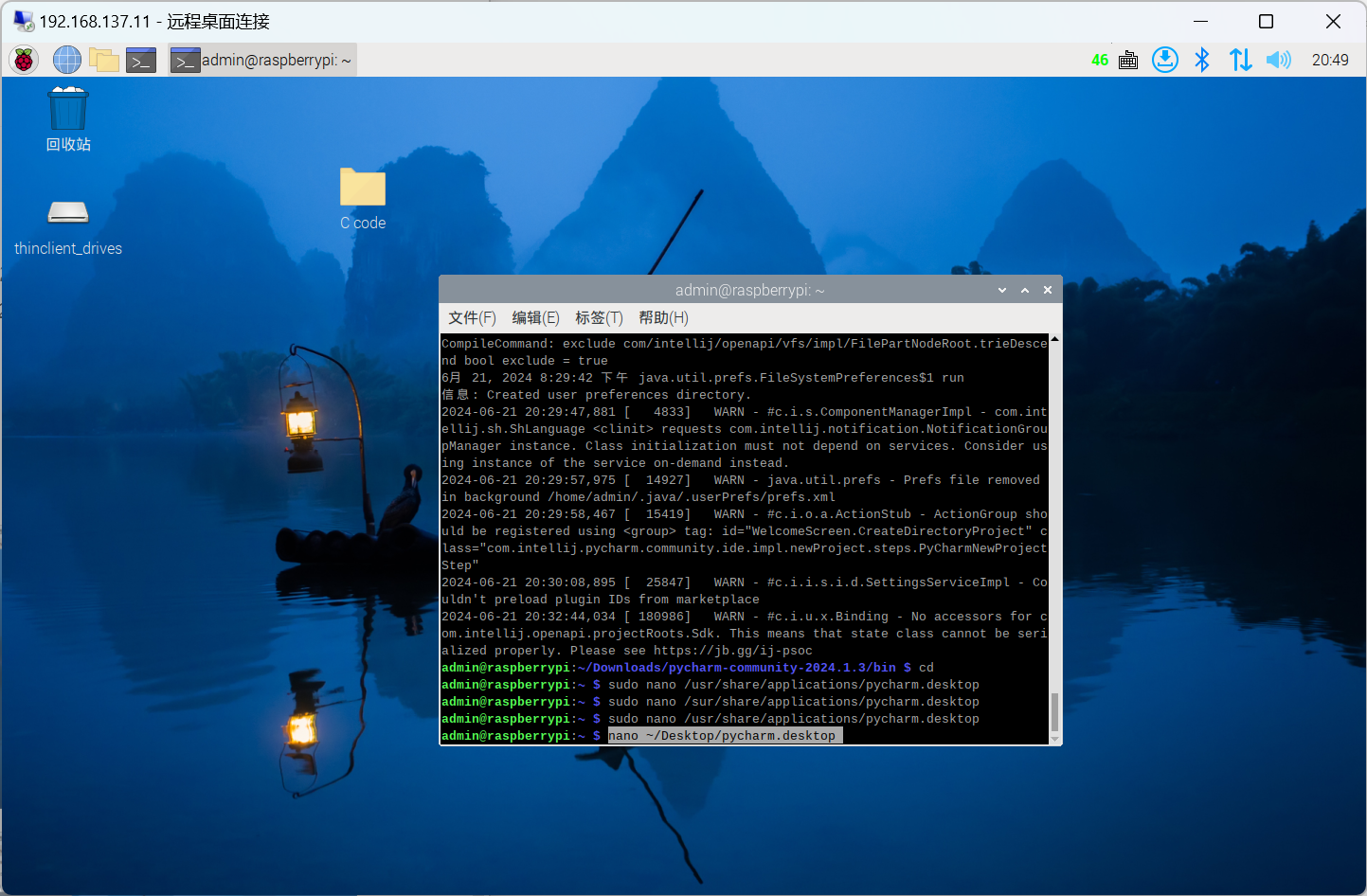Click the terminal title bar admin@raspberrypi
This screenshot has width=1367, height=896.
click(x=749, y=290)
